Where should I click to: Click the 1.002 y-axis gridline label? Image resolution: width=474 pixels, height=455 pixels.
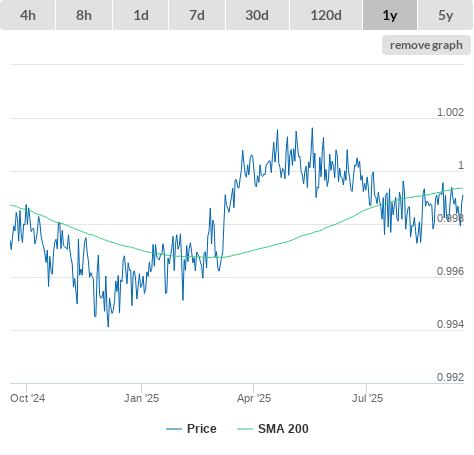450,112
